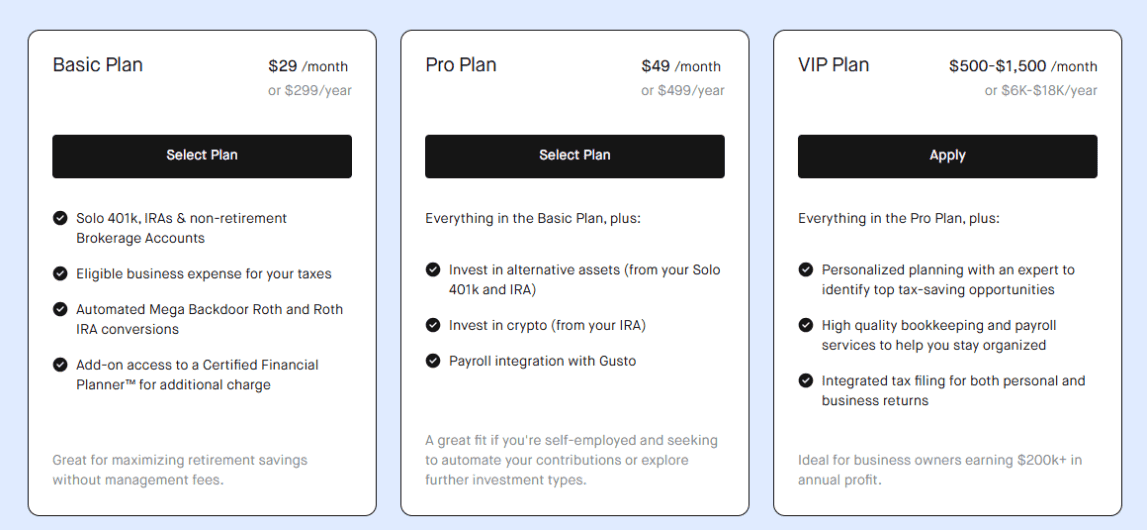Click checkmark beside Invest in alternative assets
Image resolution: width=1147 pixels, height=530 pixels.
coord(433,270)
